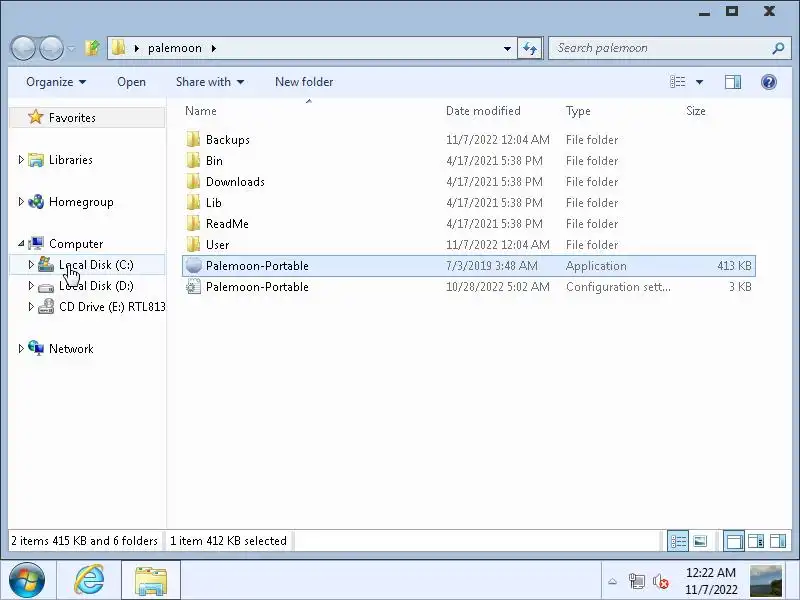Image resolution: width=800 pixels, height=600 pixels.
Task: Click Windows Explorer taskbar button
Action: pyautogui.click(x=151, y=580)
